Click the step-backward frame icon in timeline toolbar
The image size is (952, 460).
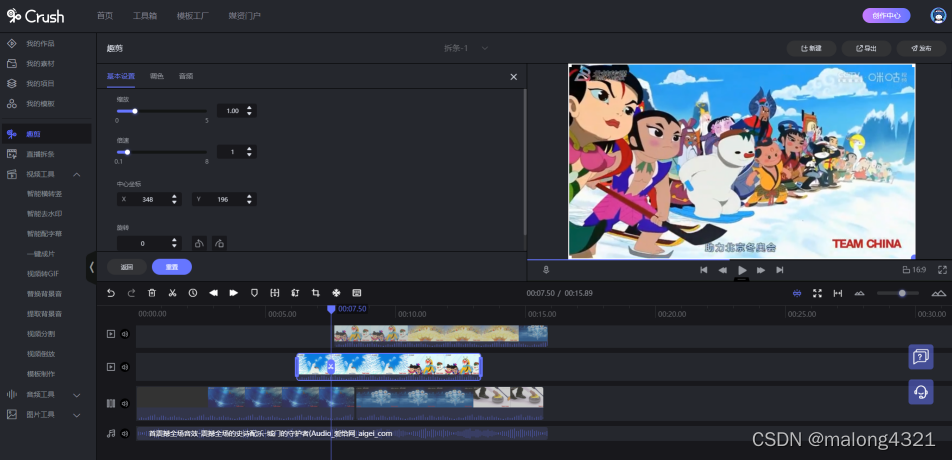213,293
